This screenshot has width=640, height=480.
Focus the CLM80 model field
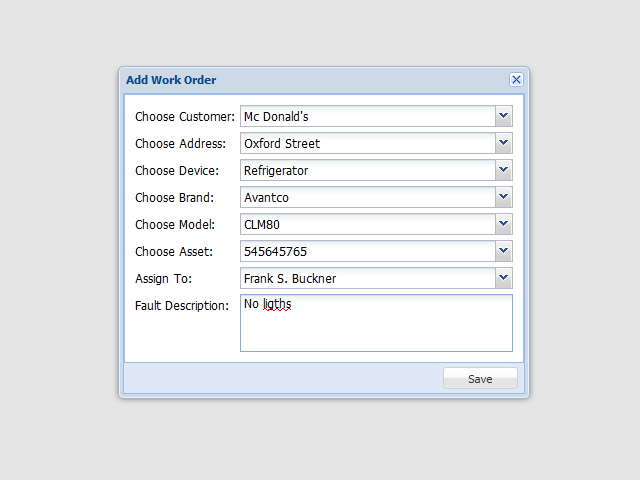pyautogui.click(x=368, y=224)
